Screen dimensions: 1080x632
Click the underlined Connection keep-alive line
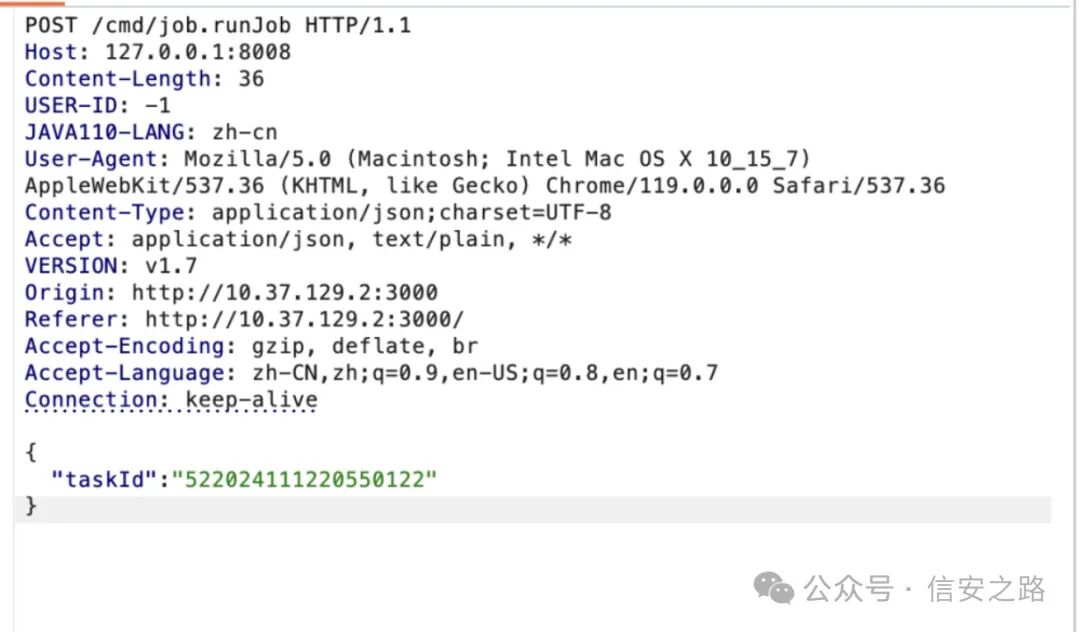(x=170, y=400)
